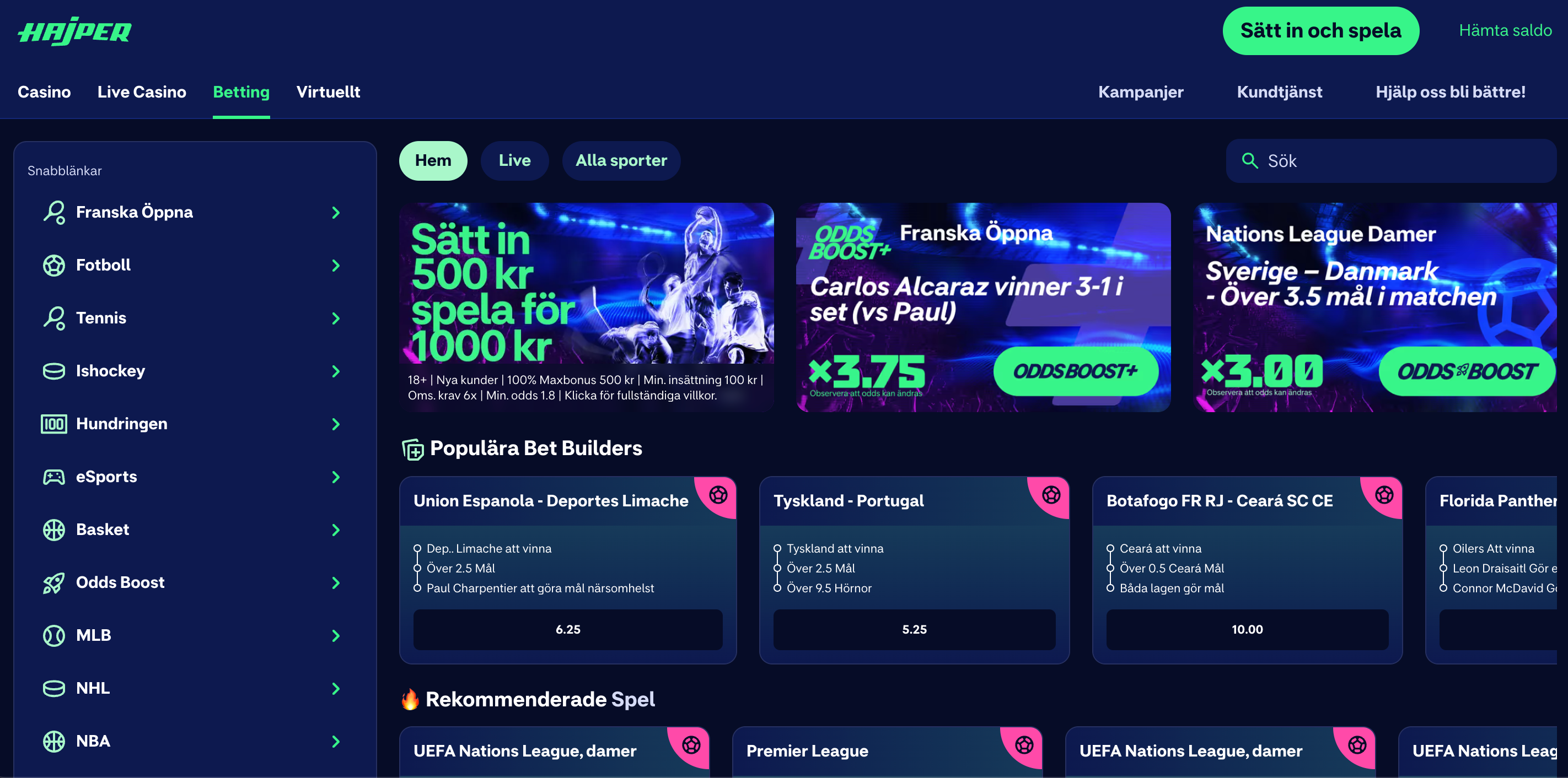Click the search magnifier icon
Screen dimensions: 1568x778
tap(1249, 160)
